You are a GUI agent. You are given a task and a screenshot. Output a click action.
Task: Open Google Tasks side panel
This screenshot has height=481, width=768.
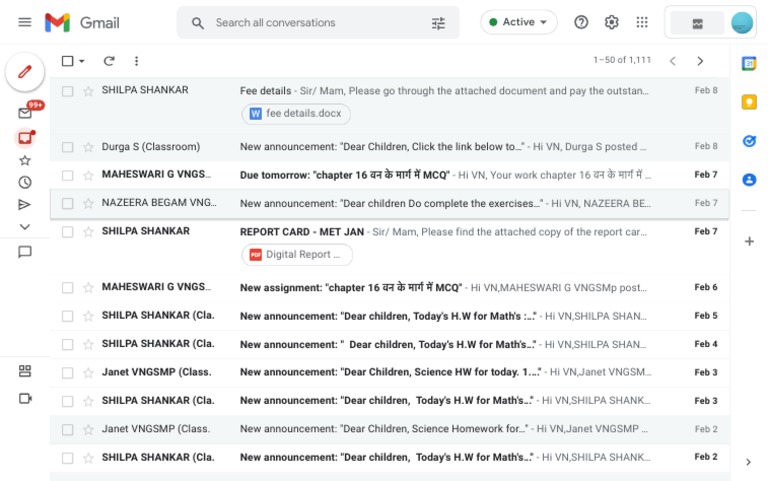click(749, 141)
